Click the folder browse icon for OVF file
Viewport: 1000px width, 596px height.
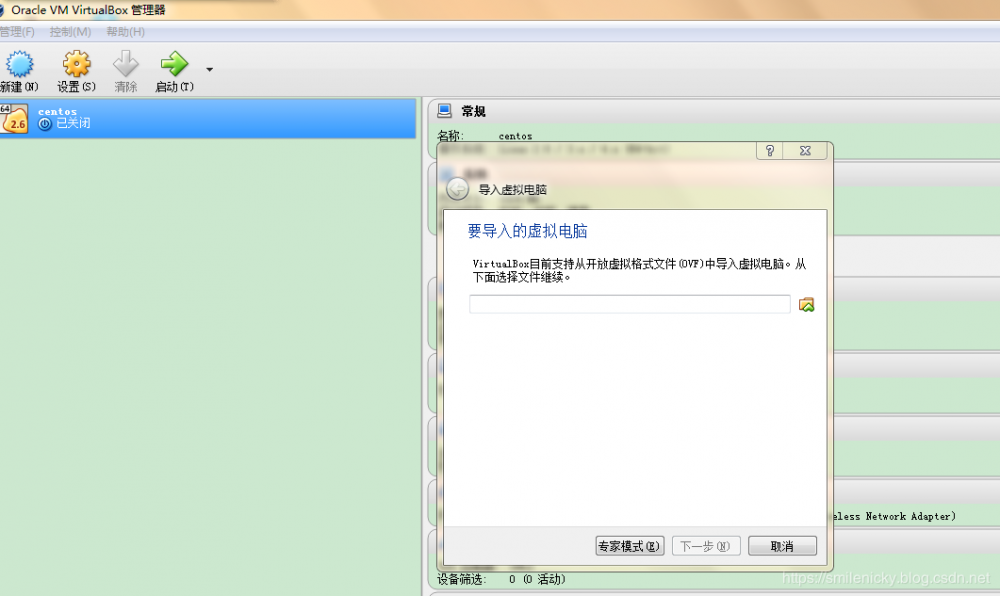tap(806, 303)
